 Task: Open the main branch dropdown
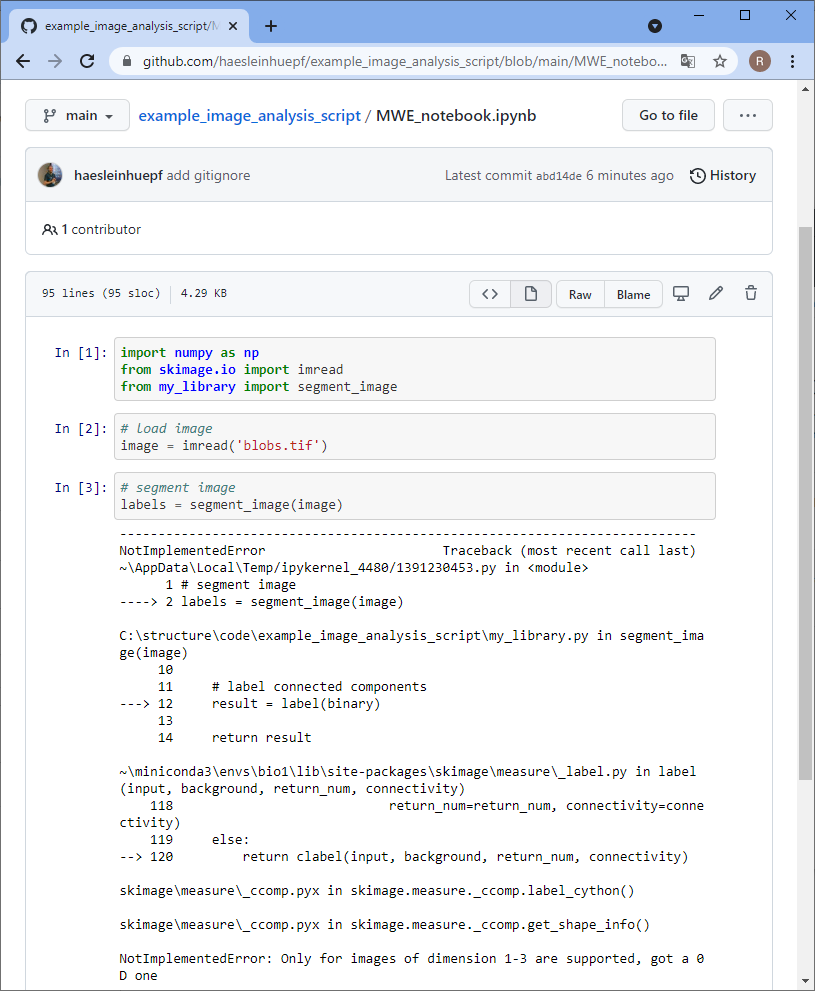(x=77, y=115)
